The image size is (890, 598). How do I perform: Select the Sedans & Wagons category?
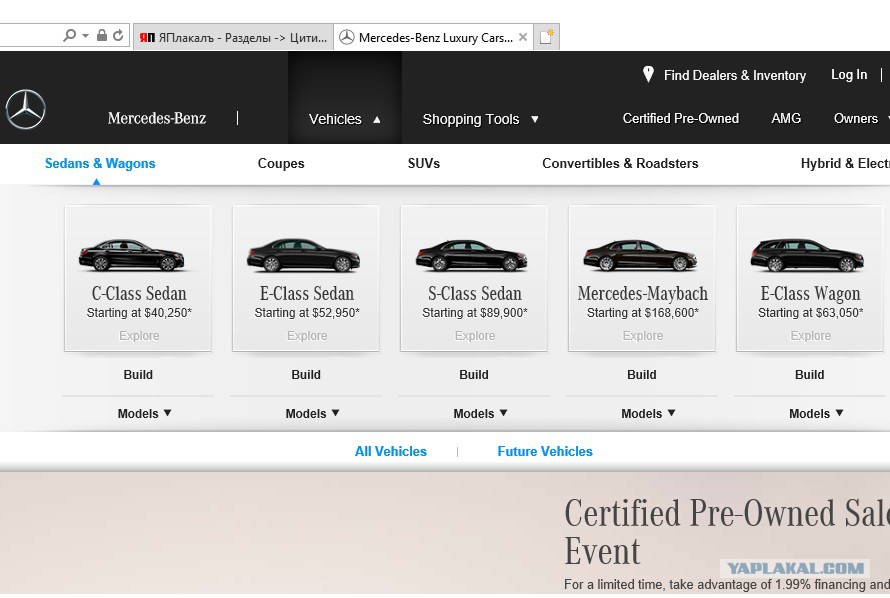click(100, 163)
